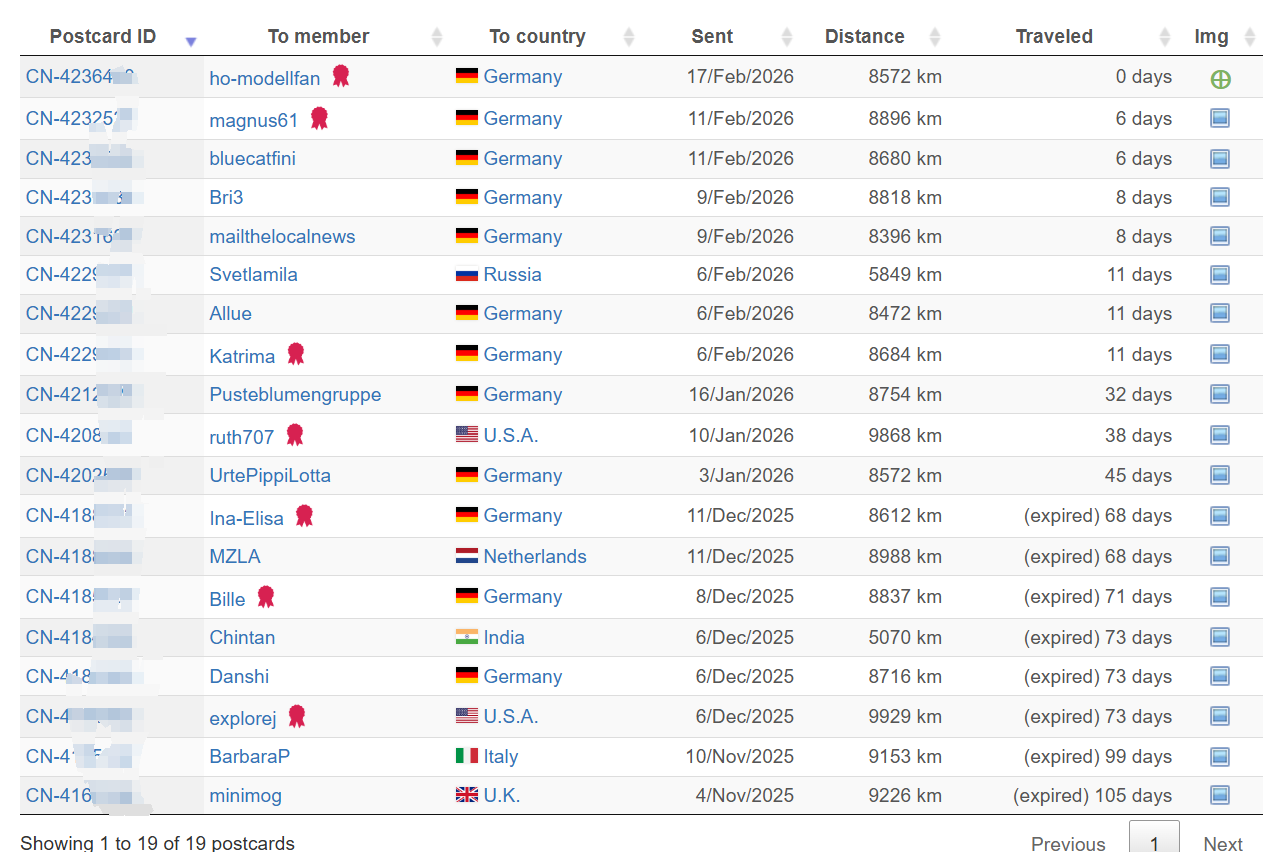Sort table by Postcard ID column
The image size is (1277, 852).
103,37
